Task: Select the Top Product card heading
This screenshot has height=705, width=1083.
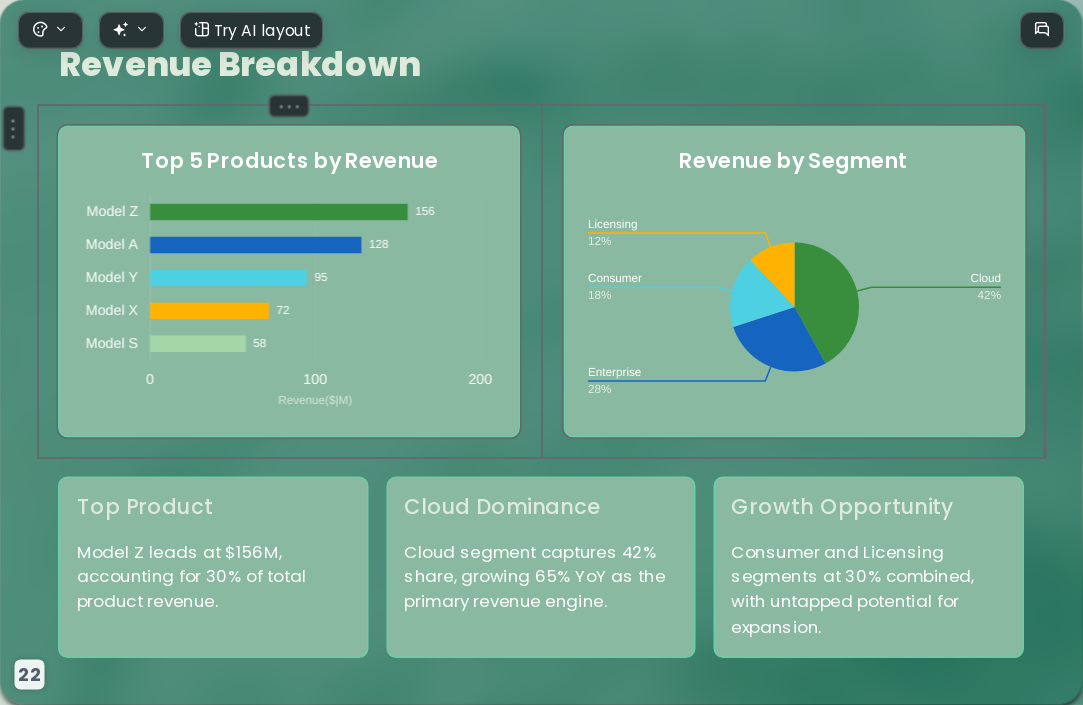Action: click(145, 507)
